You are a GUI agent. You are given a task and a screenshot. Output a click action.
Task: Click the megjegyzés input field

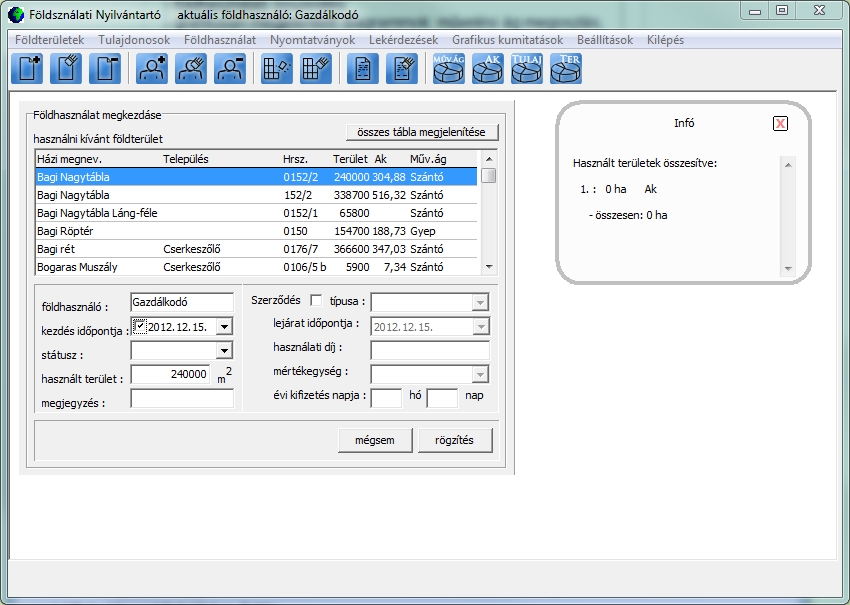pos(182,398)
